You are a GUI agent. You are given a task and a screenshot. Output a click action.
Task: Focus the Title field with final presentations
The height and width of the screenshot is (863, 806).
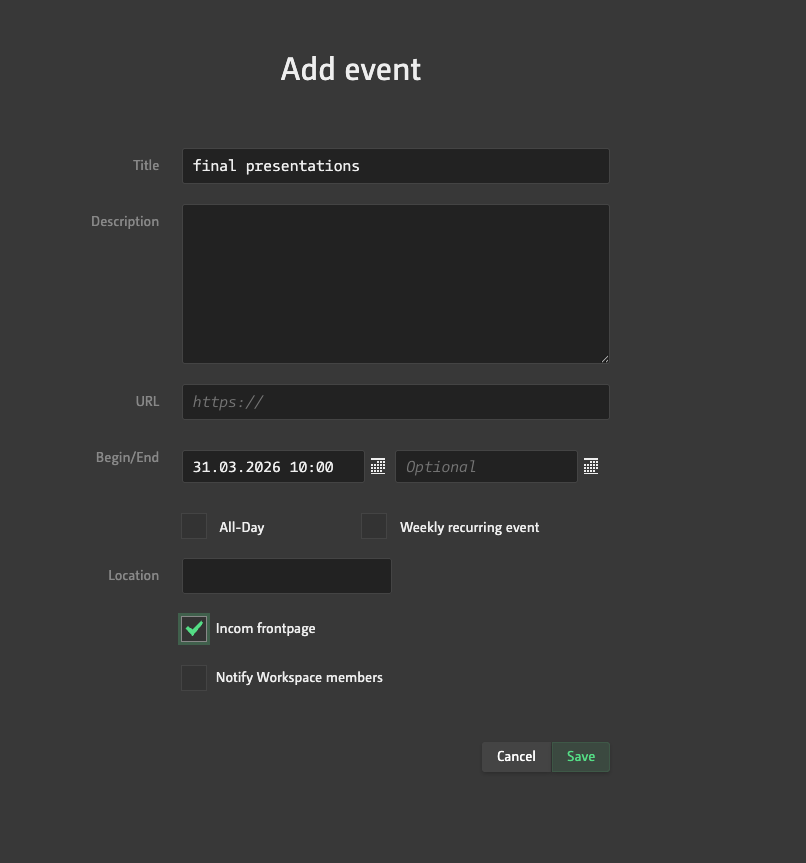point(396,166)
